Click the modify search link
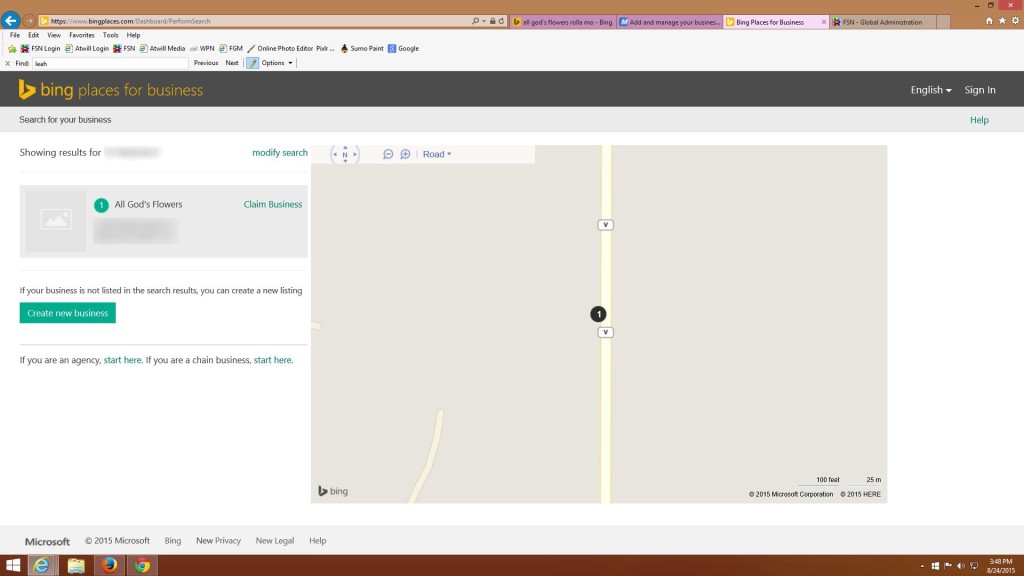1024x576 pixels. click(280, 153)
